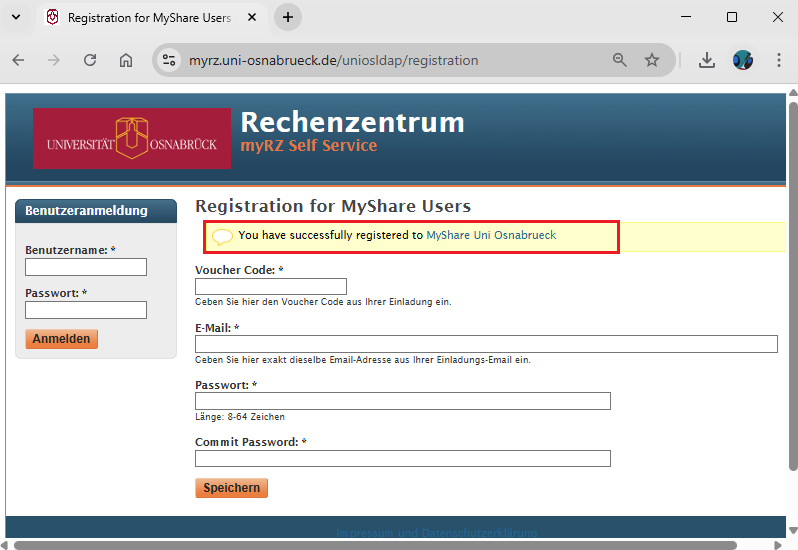Expand the tab search dropdown arrow
The width and height of the screenshot is (798, 550).
[16, 18]
